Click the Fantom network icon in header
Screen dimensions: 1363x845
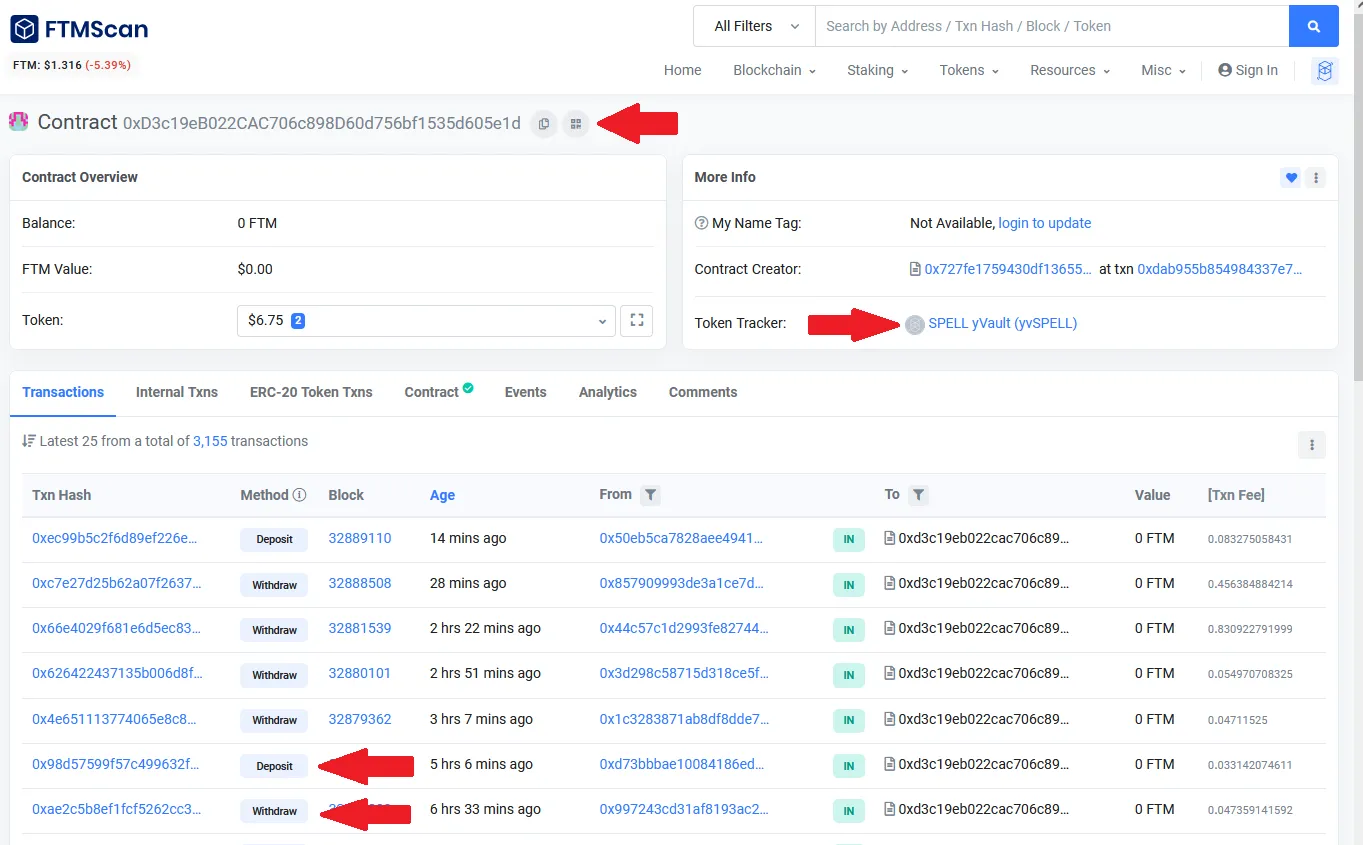point(1325,70)
